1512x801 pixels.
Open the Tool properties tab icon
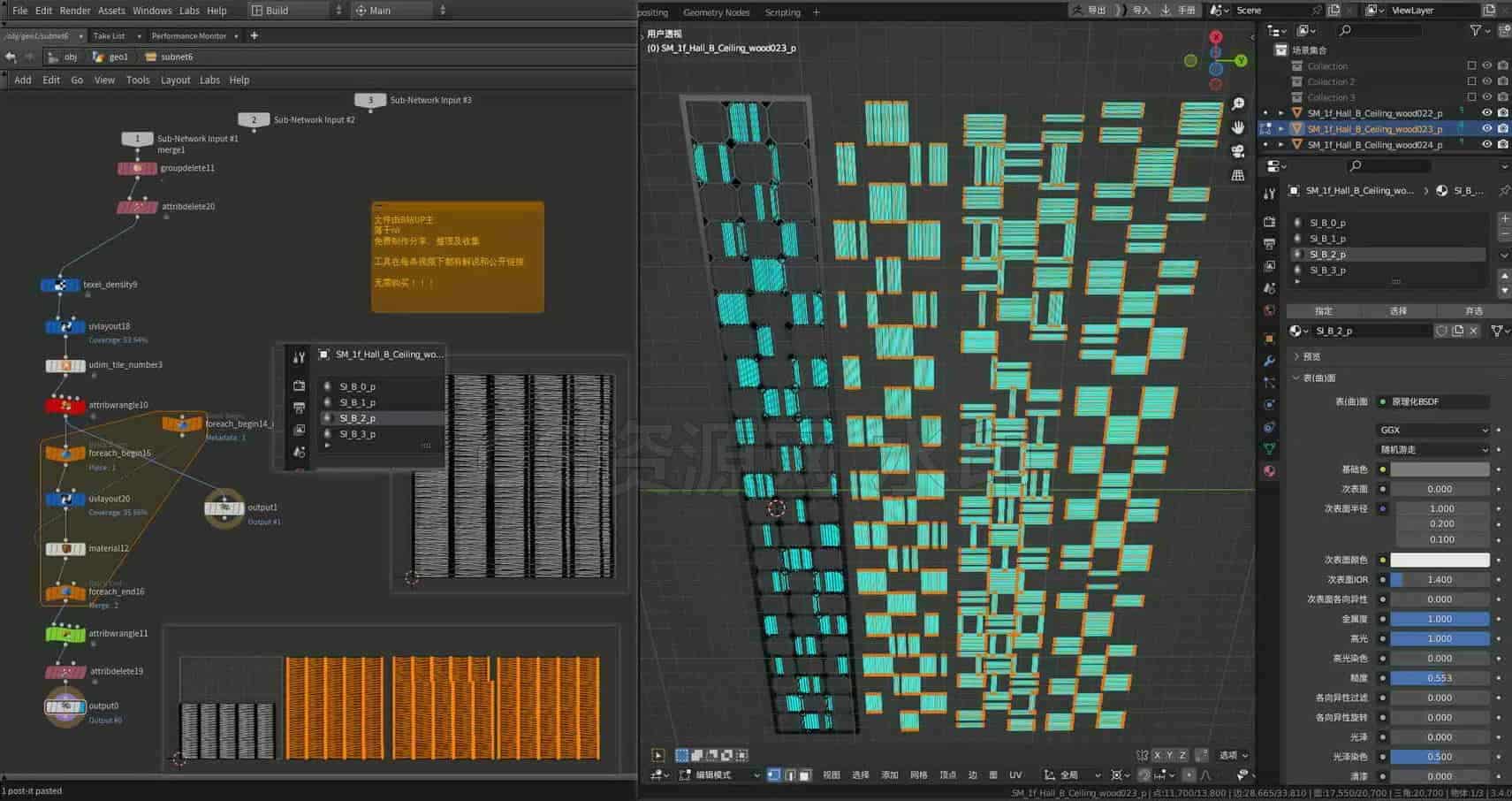1270,194
